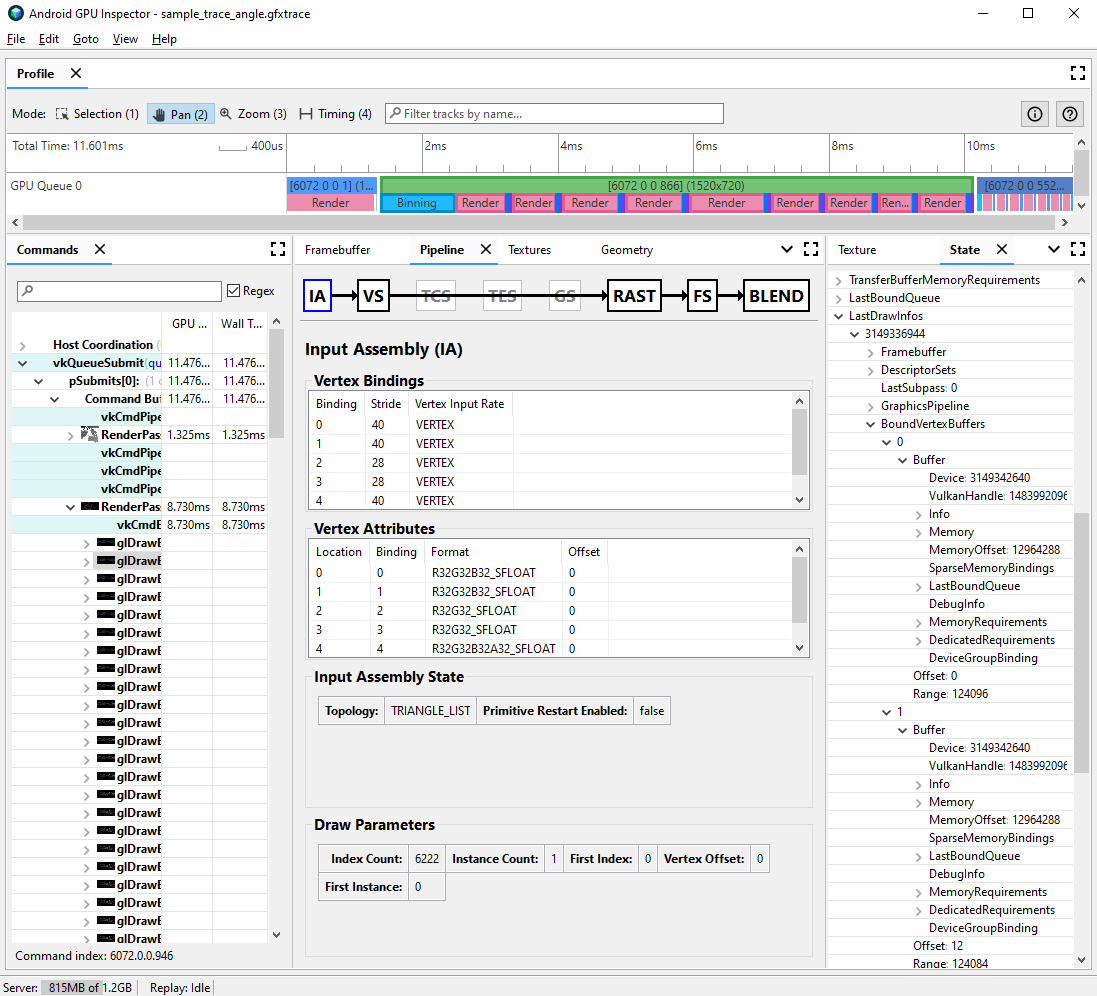Click the 815MB of 1.2GB memory bar
The height and width of the screenshot is (996, 1097).
pyautogui.click(x=88, y=987)
